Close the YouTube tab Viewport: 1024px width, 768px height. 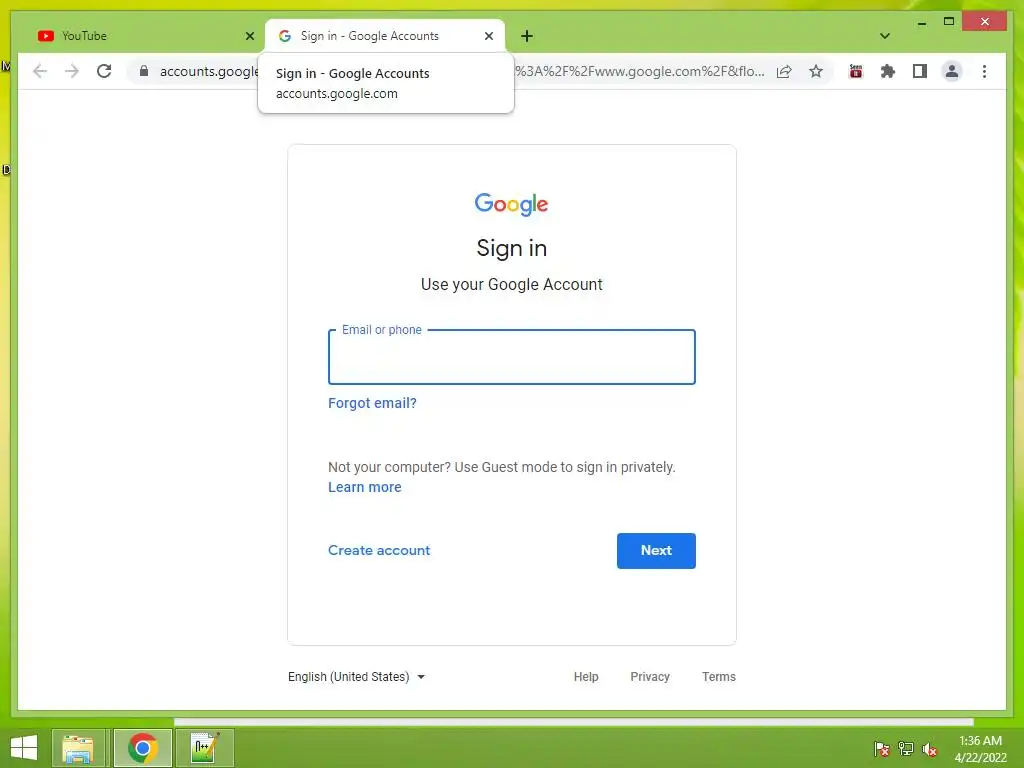pyautogui.click(x=249, y=36)
